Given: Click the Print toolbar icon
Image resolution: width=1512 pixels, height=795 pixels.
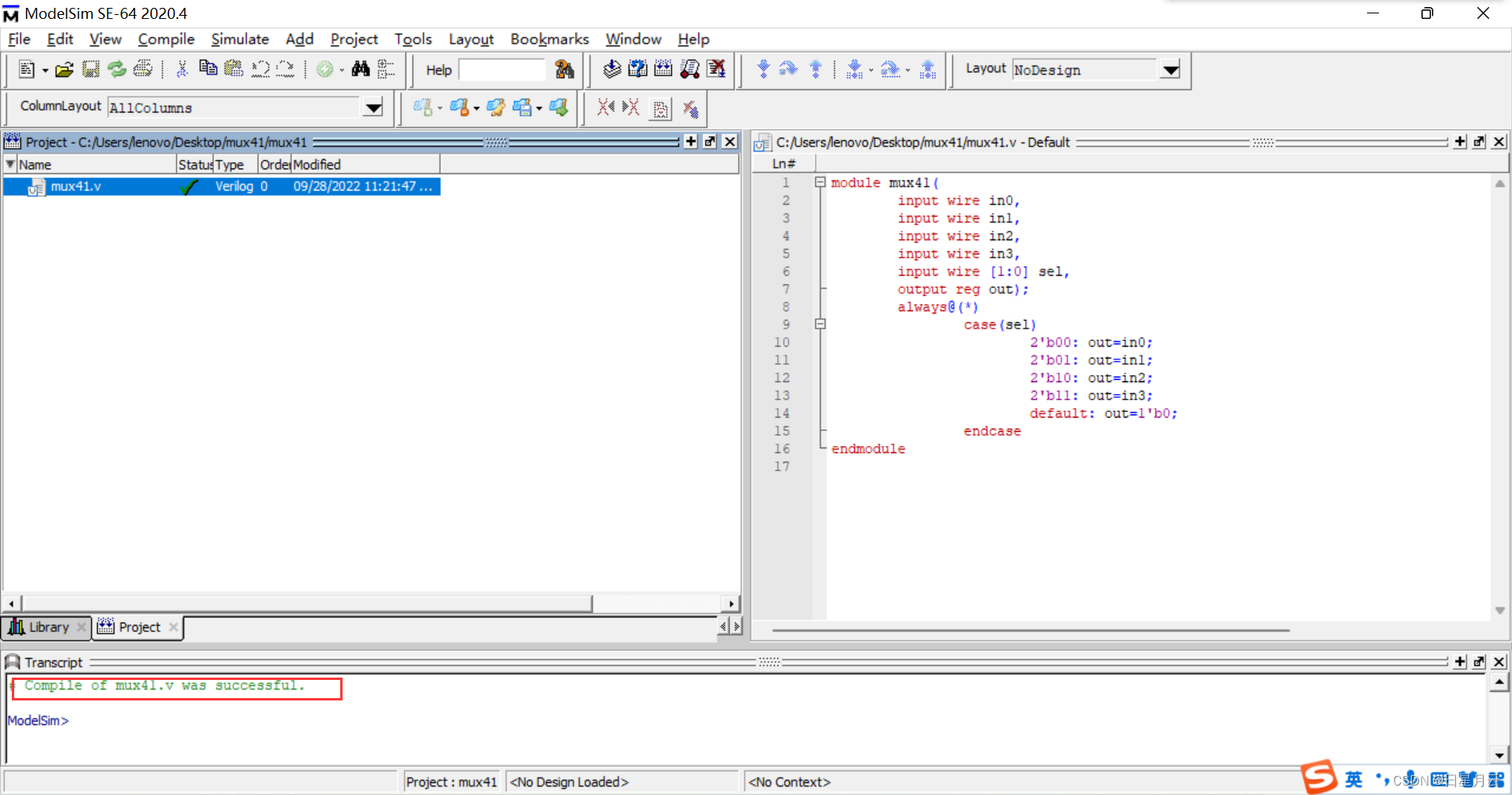Looking at the screenshot, I should pyautogui.click(x=143, y=69).
